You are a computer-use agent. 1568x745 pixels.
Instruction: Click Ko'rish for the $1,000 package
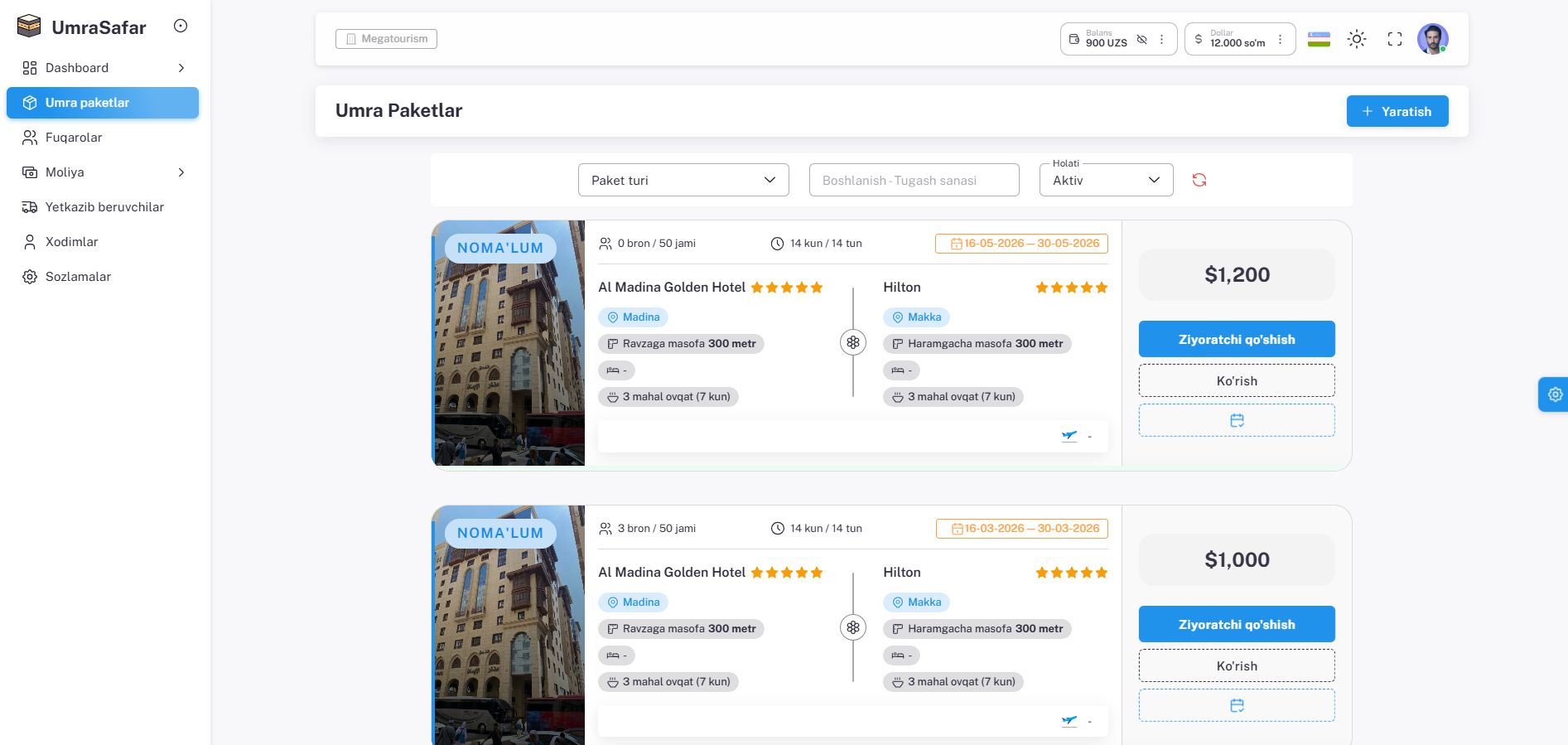1237,665
